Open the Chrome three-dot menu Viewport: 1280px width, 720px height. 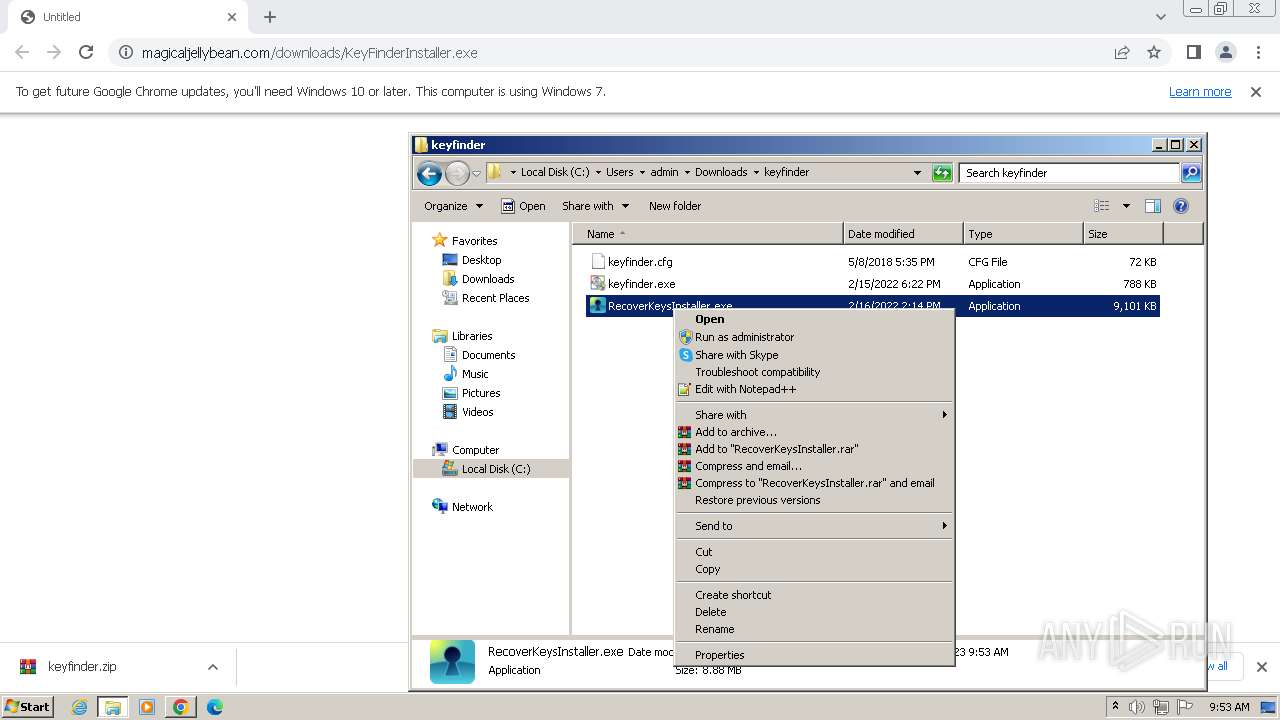pos(1258,52)
